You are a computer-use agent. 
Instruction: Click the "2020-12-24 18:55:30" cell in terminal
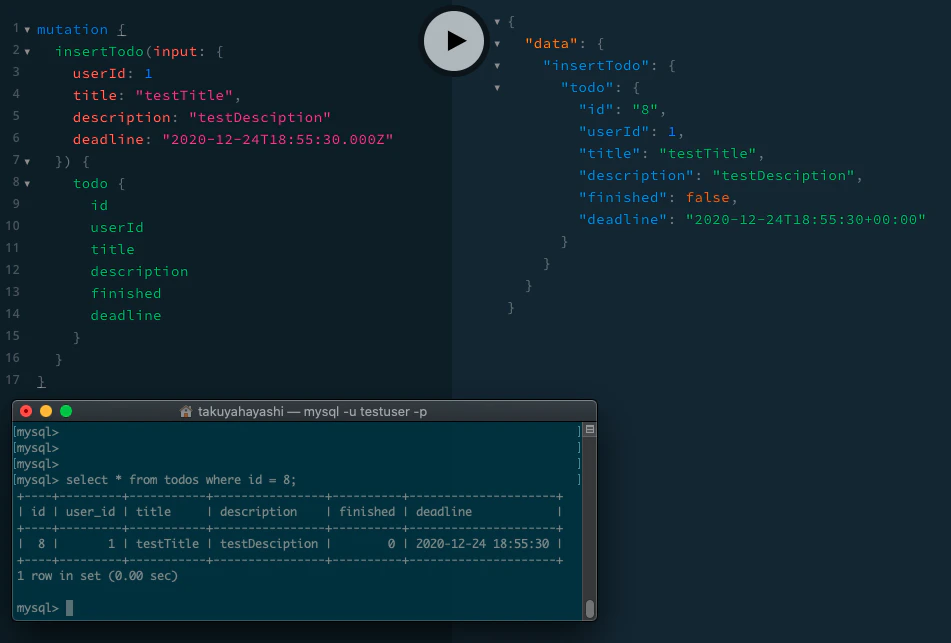[x=482, y=544]
